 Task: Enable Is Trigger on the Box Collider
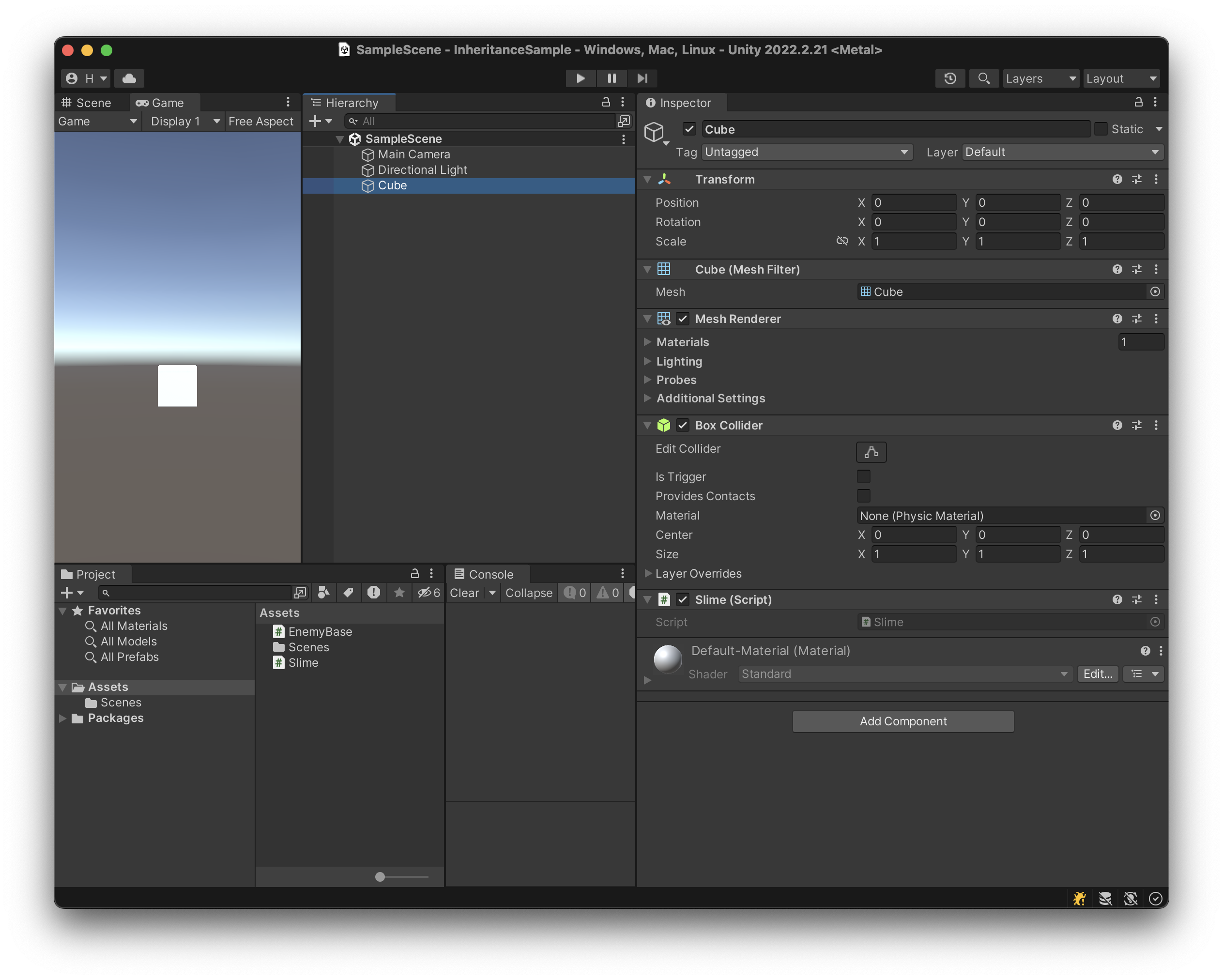[863, 476]
